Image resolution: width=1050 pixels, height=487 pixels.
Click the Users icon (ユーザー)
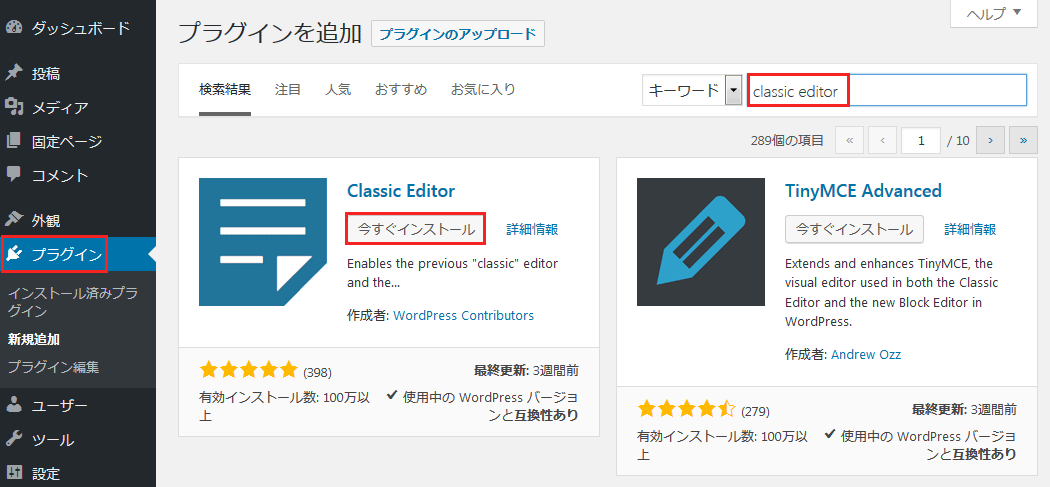pyautogui.click(x=14, y=405)
